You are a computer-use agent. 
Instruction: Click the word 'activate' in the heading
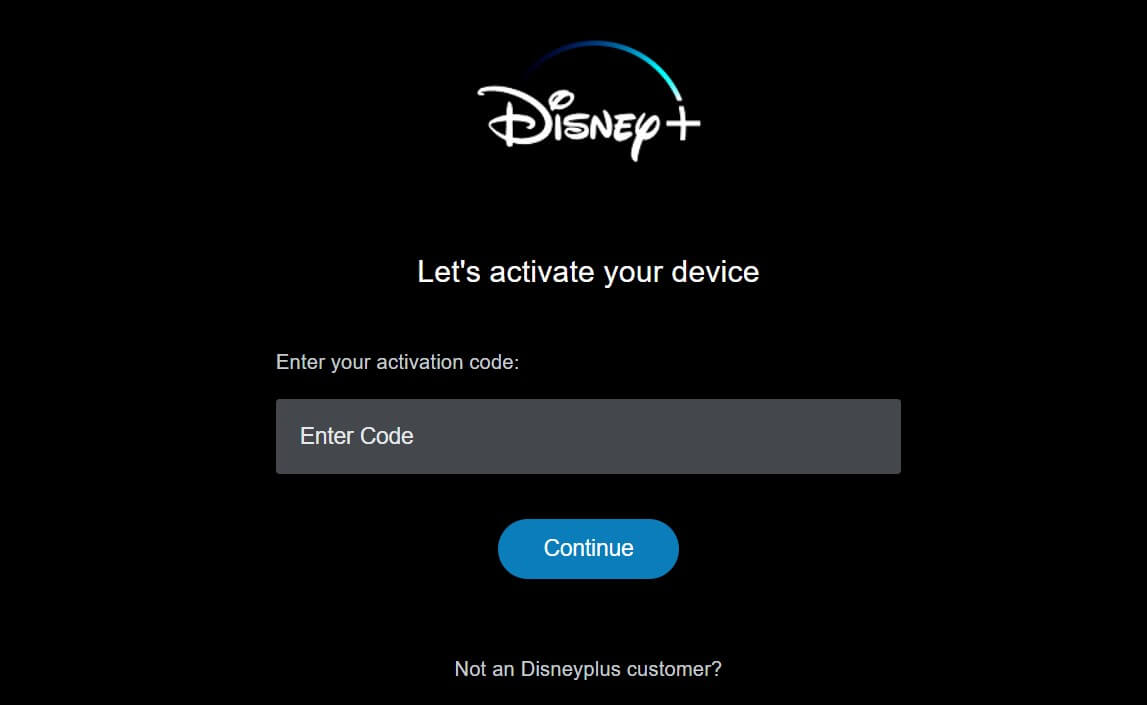click(541, 272)
